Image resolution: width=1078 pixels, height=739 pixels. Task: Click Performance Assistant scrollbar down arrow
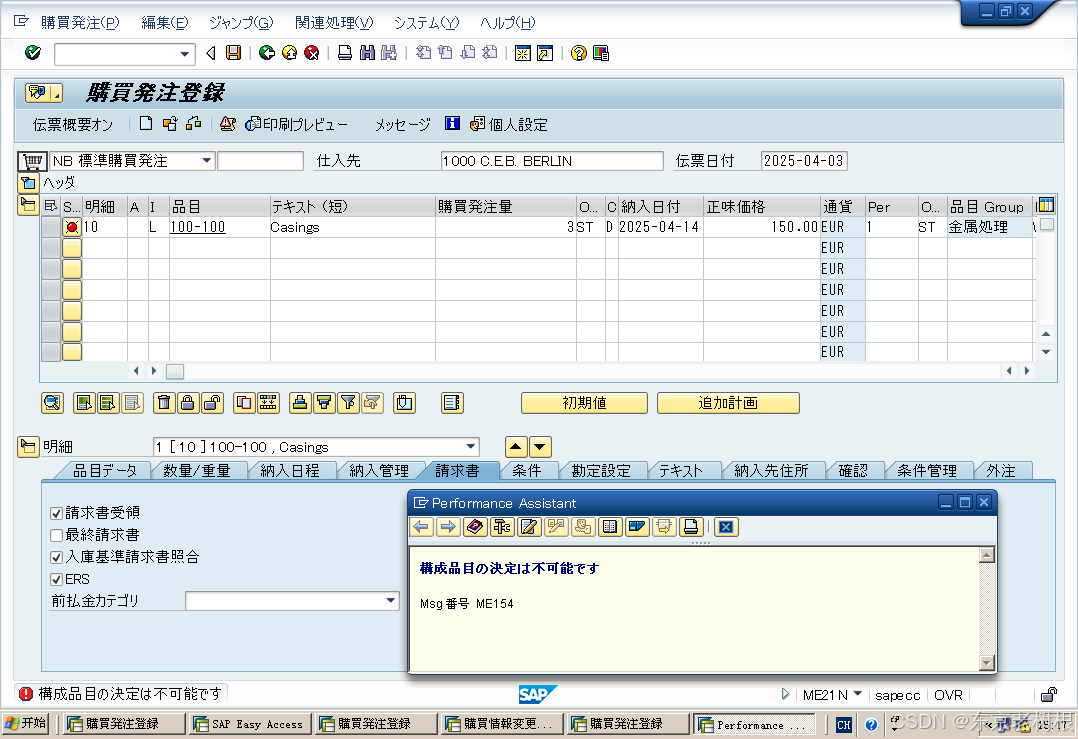[987, 663]
